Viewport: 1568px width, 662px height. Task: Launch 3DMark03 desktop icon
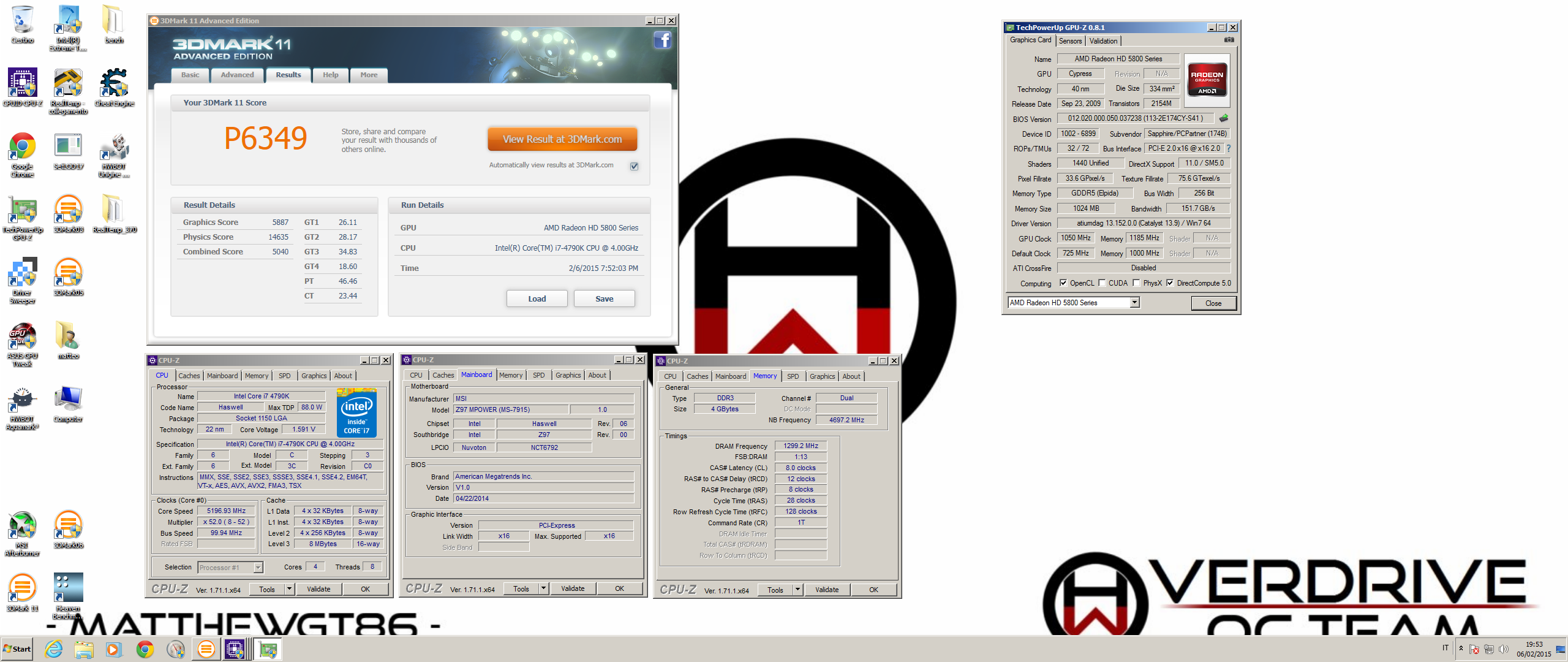coord(68,213)
